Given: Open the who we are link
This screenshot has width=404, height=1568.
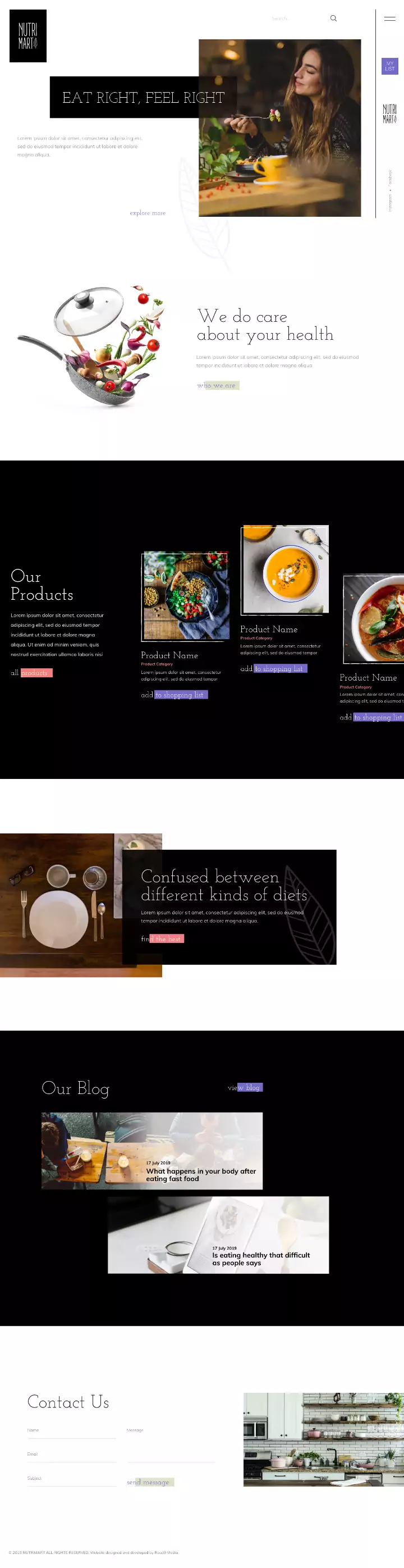Looking at the screenshot, I should [x=218, y=385].
